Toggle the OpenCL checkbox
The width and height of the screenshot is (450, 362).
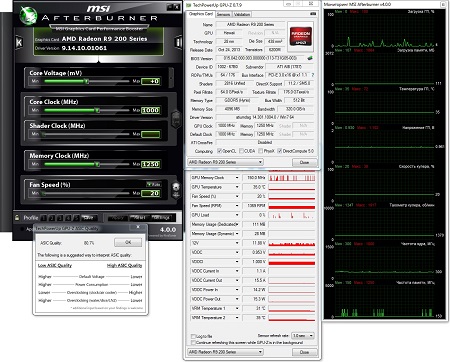point(219,151)
